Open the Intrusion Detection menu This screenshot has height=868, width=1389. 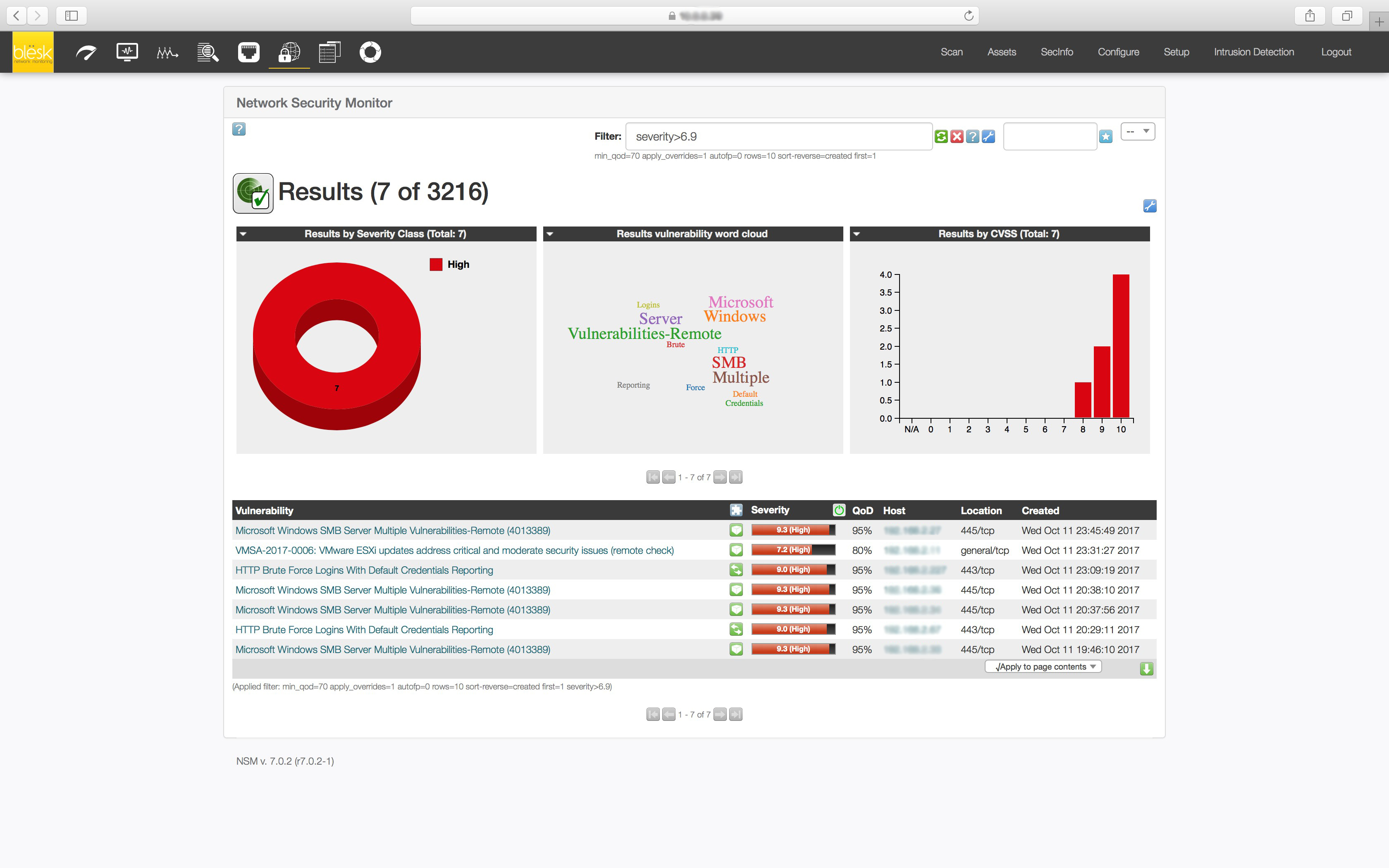click(x=1253, y=52)
